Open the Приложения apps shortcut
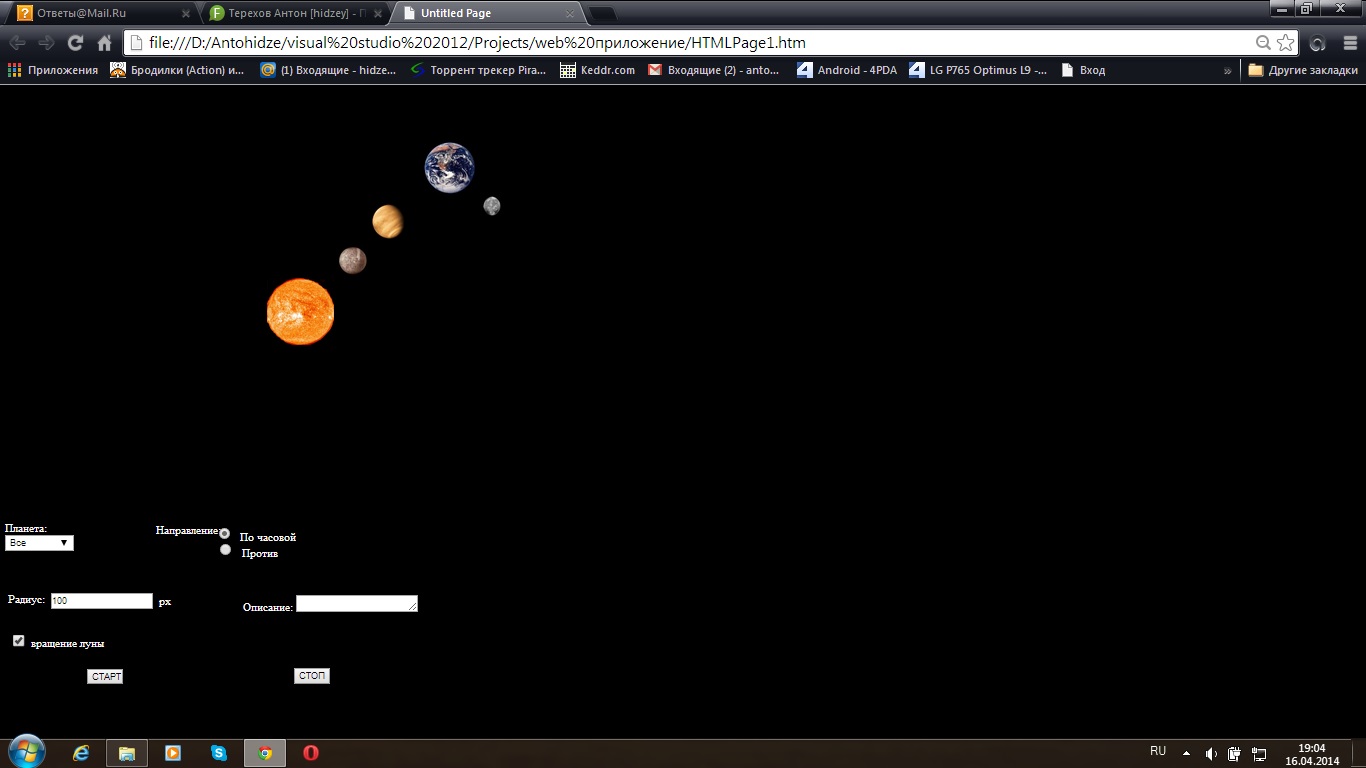 coord(53,70)
